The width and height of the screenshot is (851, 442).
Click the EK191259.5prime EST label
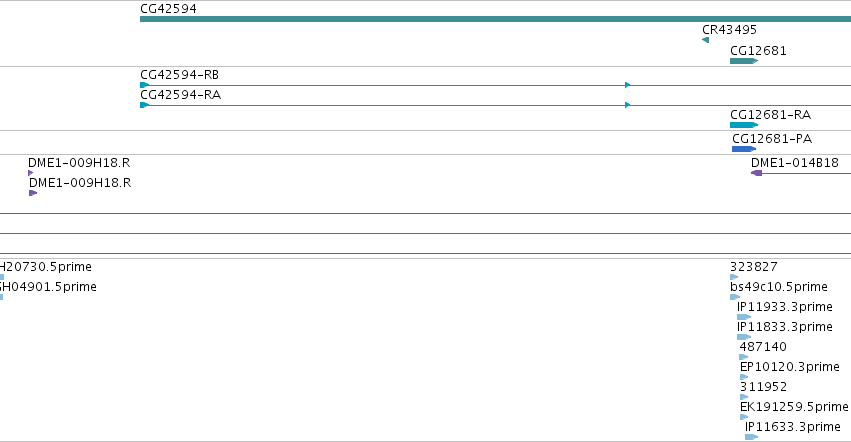(794, 407)
